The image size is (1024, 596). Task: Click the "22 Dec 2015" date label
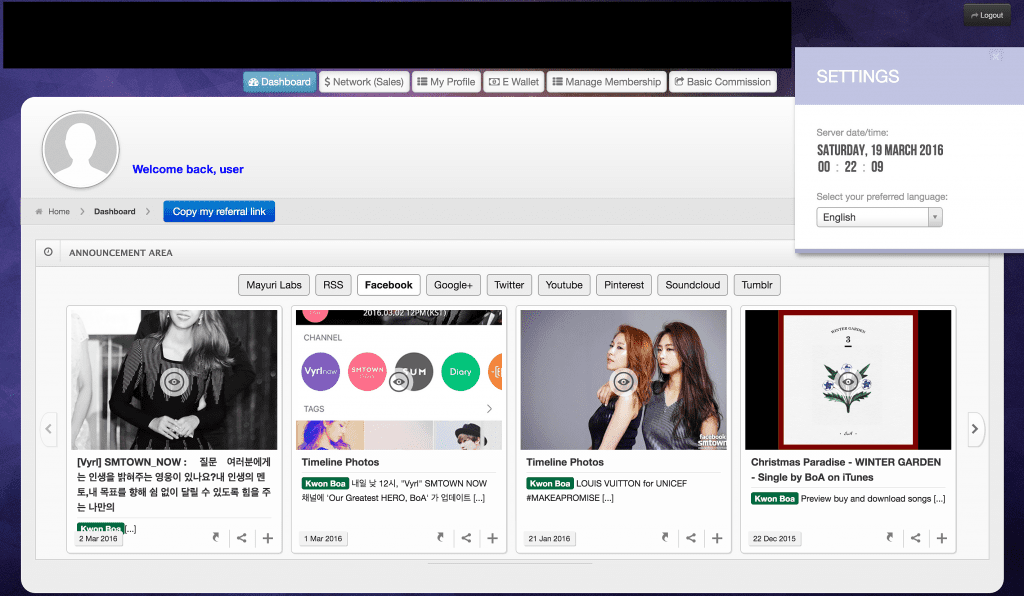coord(775,539)
